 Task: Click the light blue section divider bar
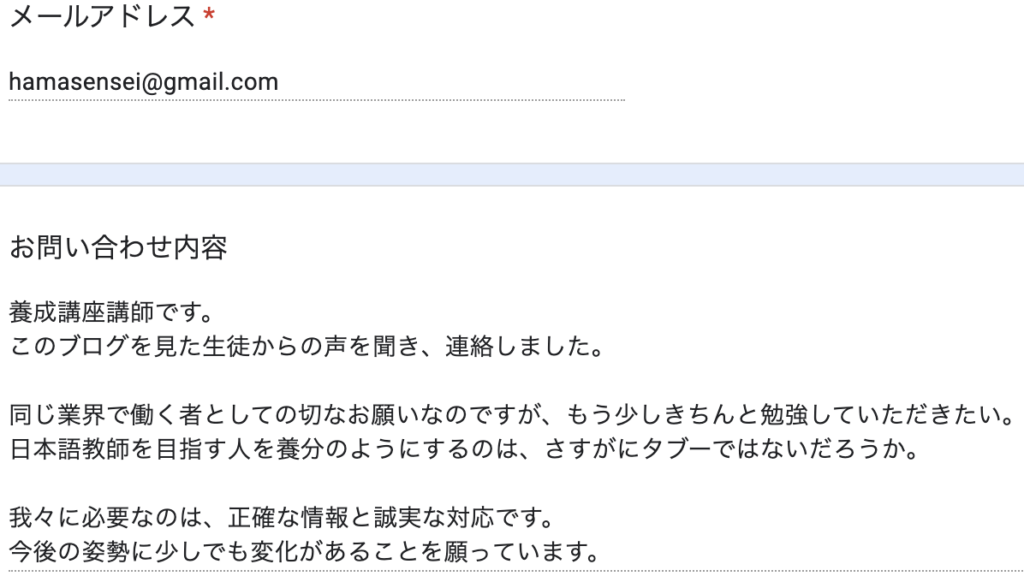tap(512, 174)
